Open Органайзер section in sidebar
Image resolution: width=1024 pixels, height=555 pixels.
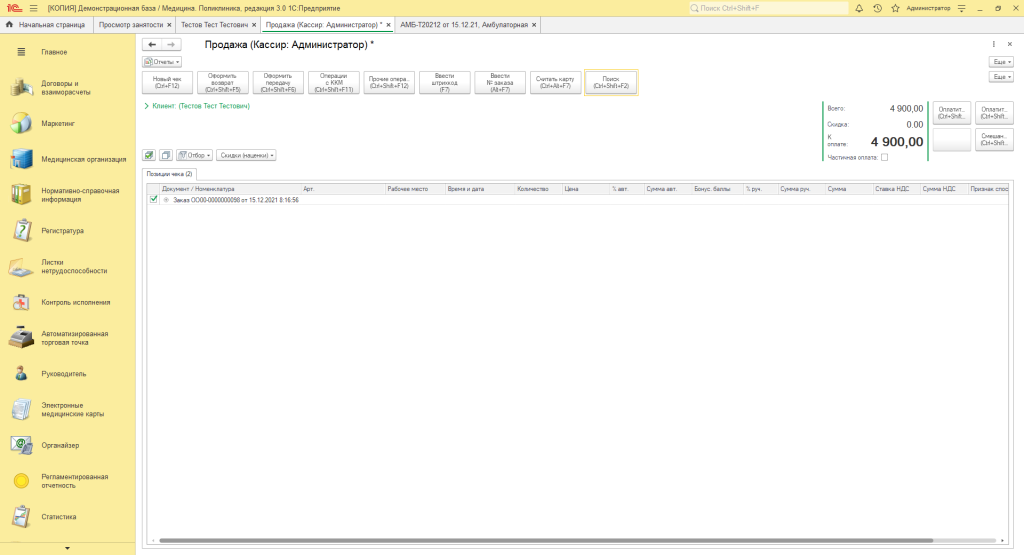[x=60, y=445]
